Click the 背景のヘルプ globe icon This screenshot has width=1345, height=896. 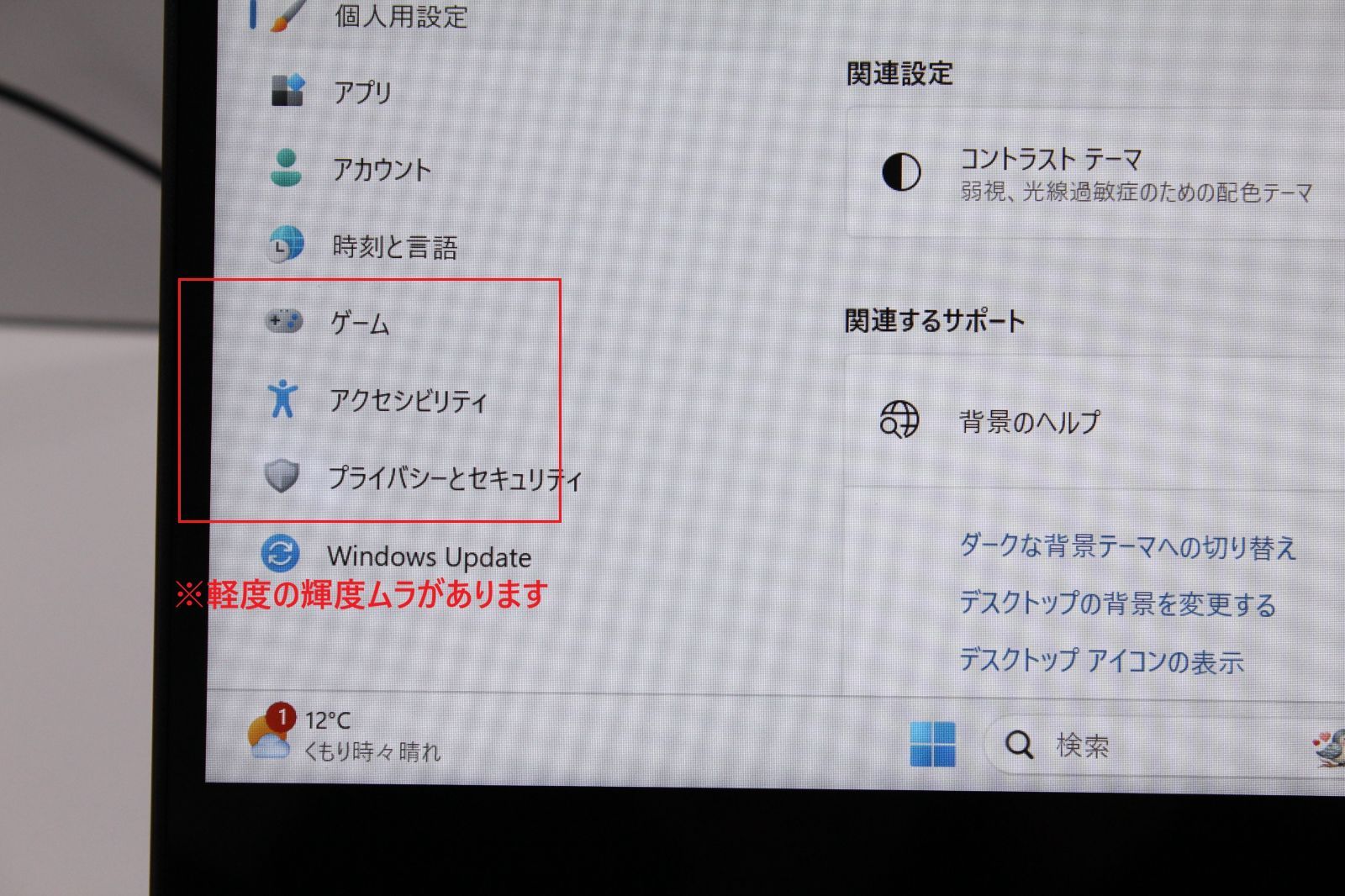click(x=899, y=419)
